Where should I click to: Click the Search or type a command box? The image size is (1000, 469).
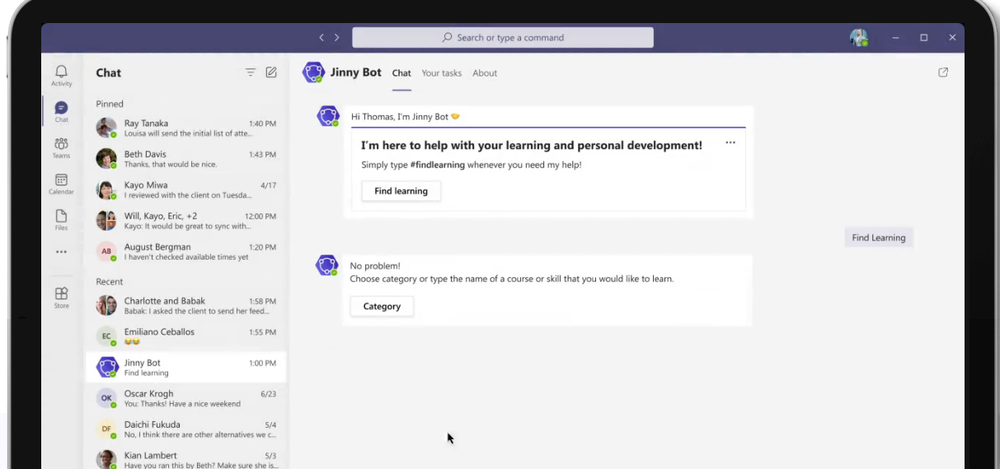(x=503, y=38)
